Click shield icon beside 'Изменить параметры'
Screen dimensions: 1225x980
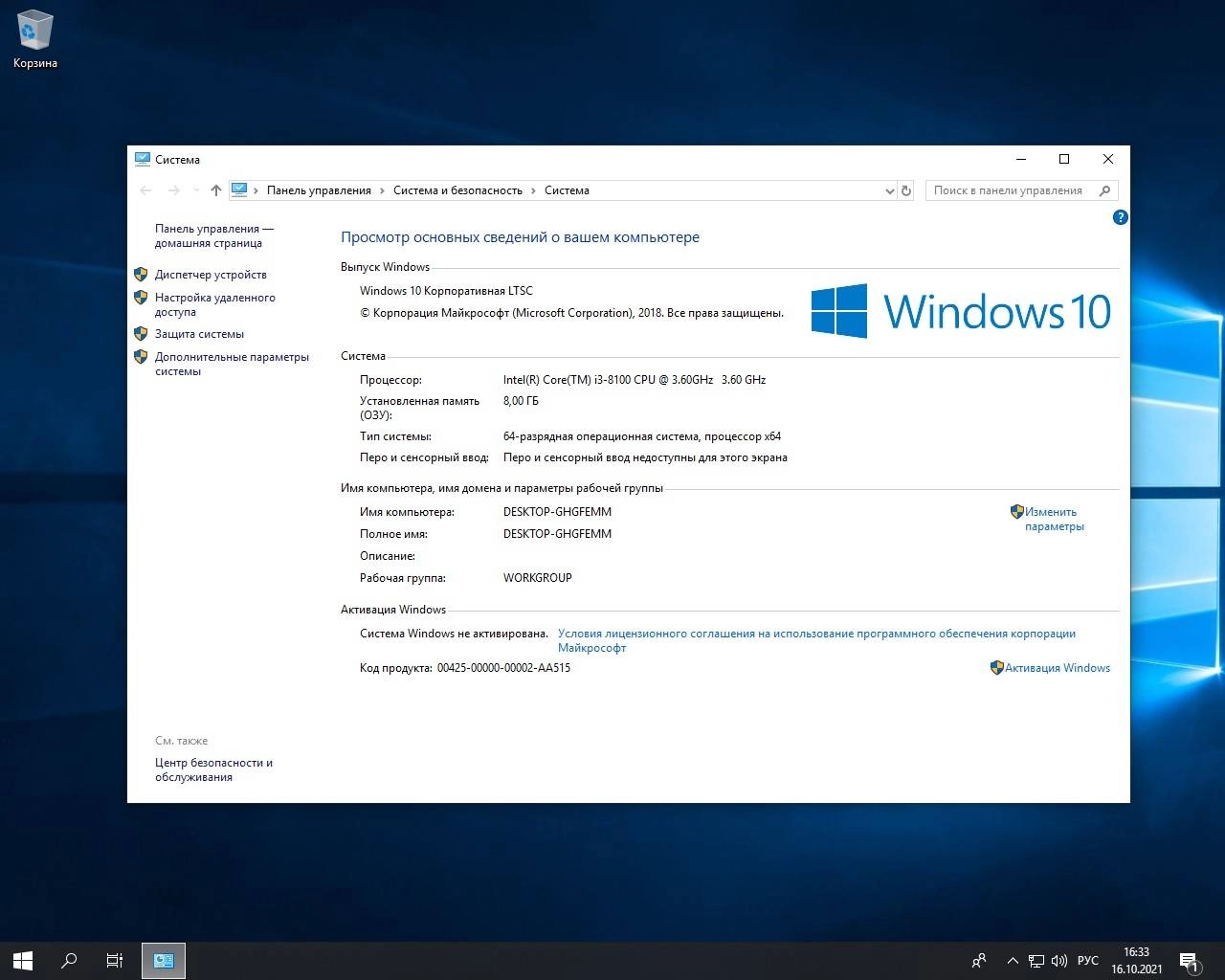point(1017,512)
